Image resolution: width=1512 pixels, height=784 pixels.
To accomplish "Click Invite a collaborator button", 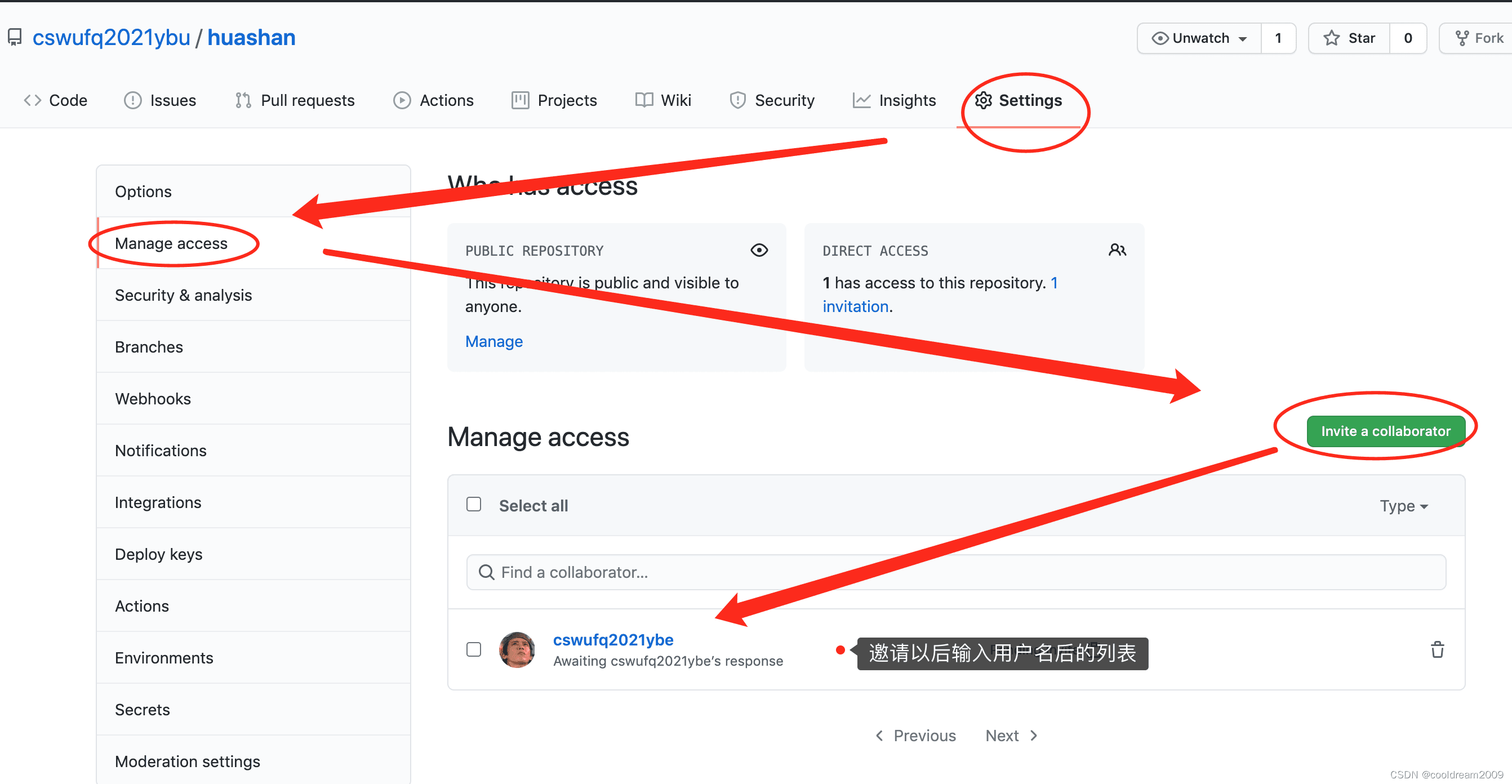I will (1386, 431).
